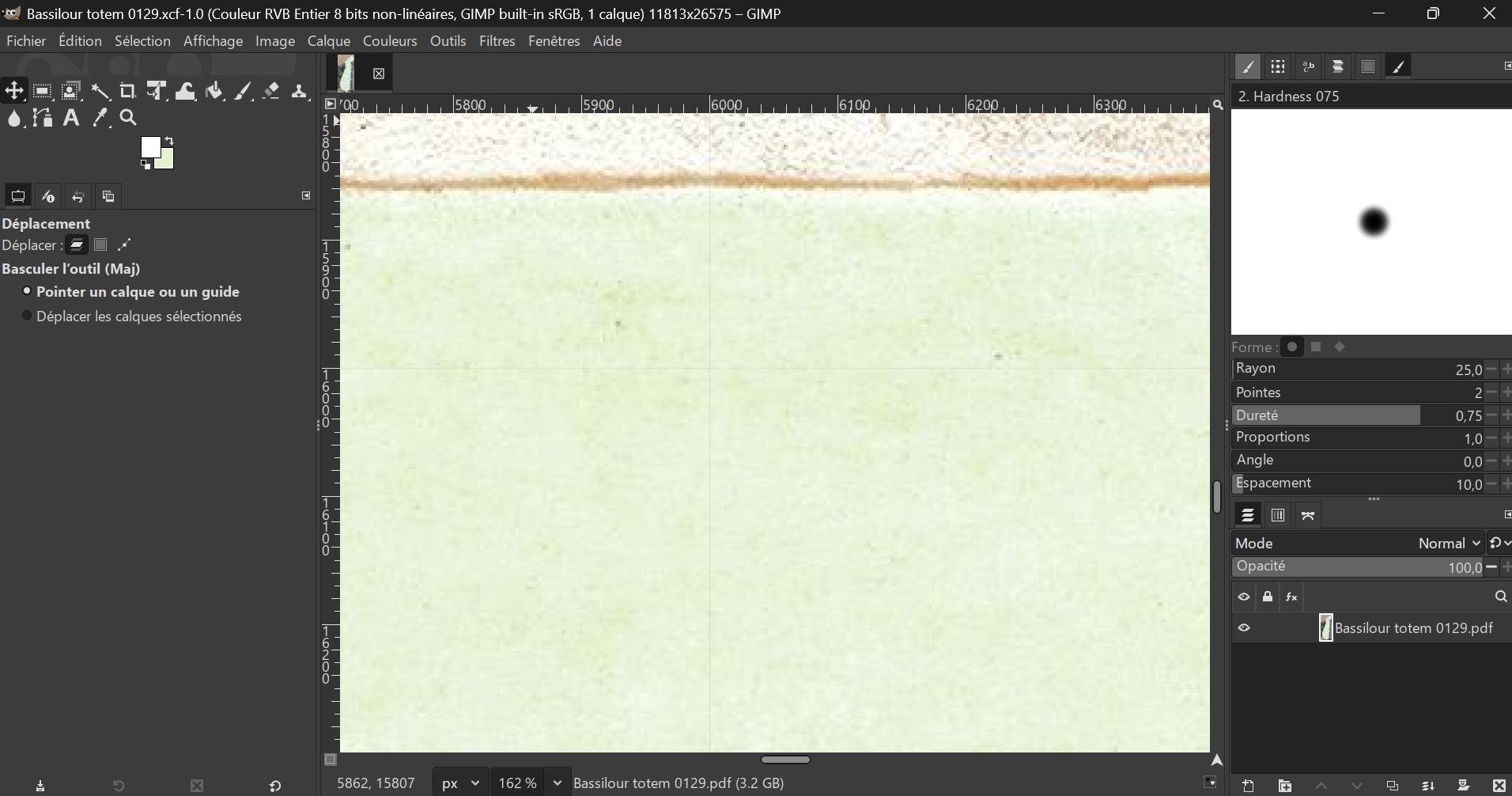Add a layer mask with the mask icon

point(1464,786)
